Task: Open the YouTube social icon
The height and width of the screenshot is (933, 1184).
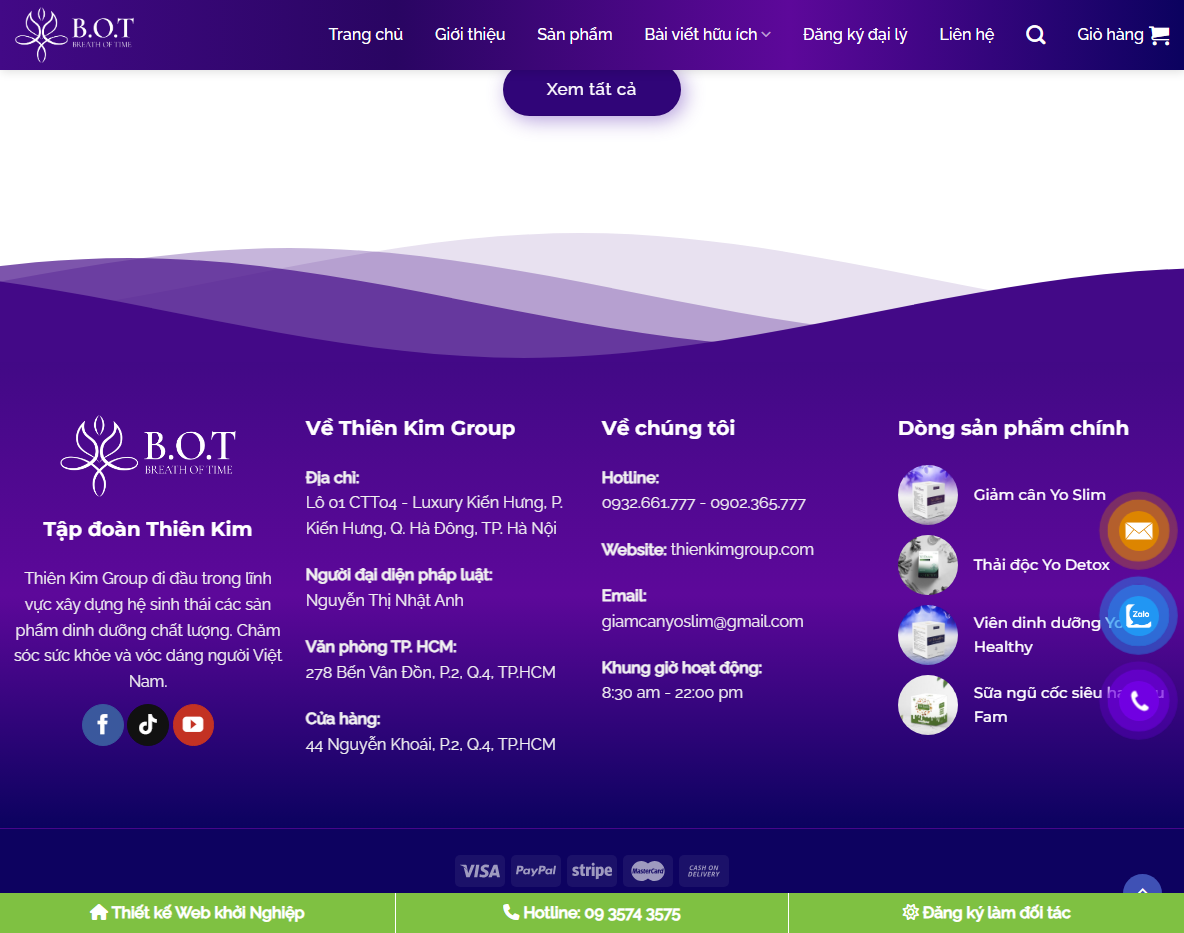Action: pyautogui.click(x=193, y=725)
